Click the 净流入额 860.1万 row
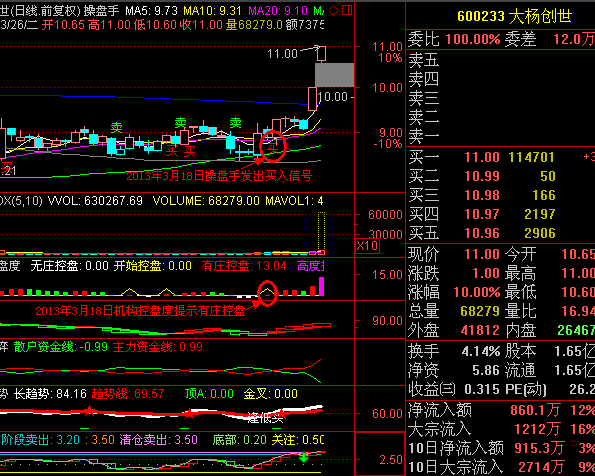The image size is (595, 476). [501, 410]
